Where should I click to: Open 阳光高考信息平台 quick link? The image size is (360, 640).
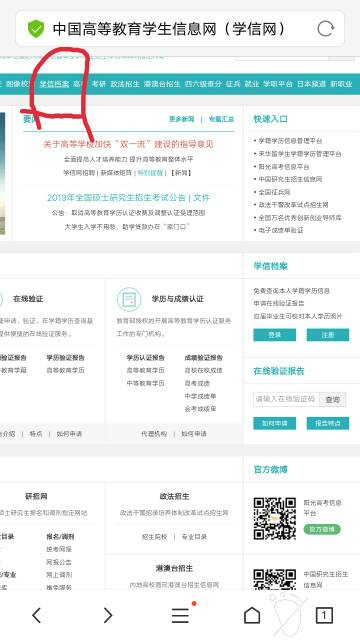click(284, 167)
